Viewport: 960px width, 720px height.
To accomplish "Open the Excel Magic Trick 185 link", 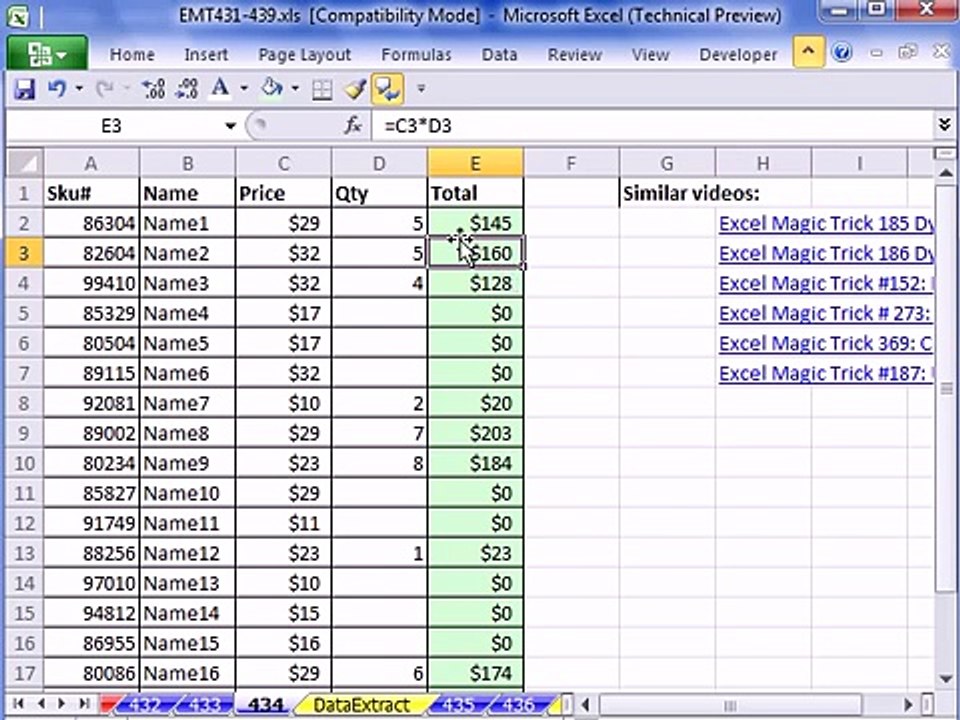I will point(826,223).
